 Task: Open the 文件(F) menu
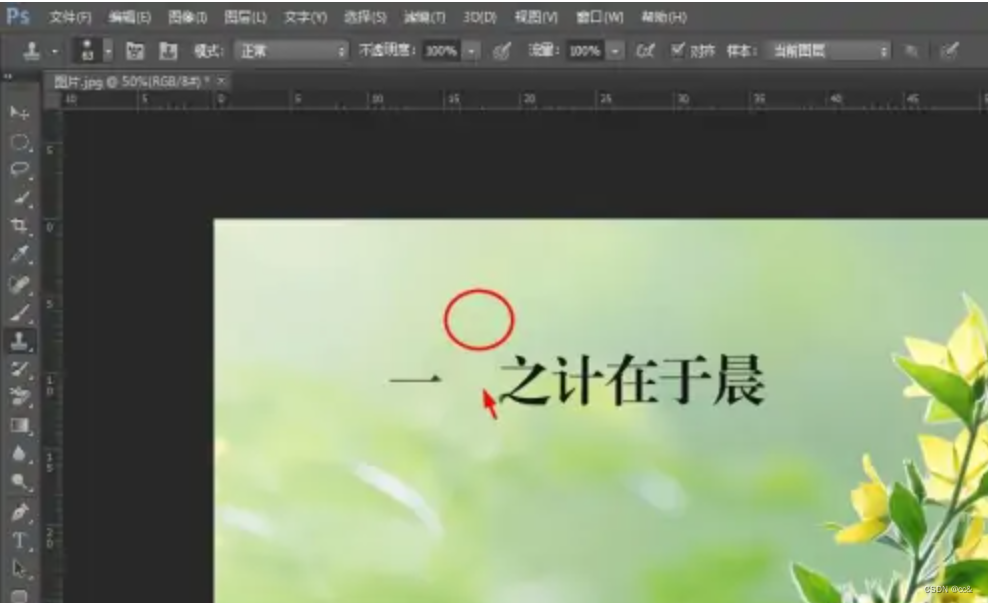tap(70, 17)
